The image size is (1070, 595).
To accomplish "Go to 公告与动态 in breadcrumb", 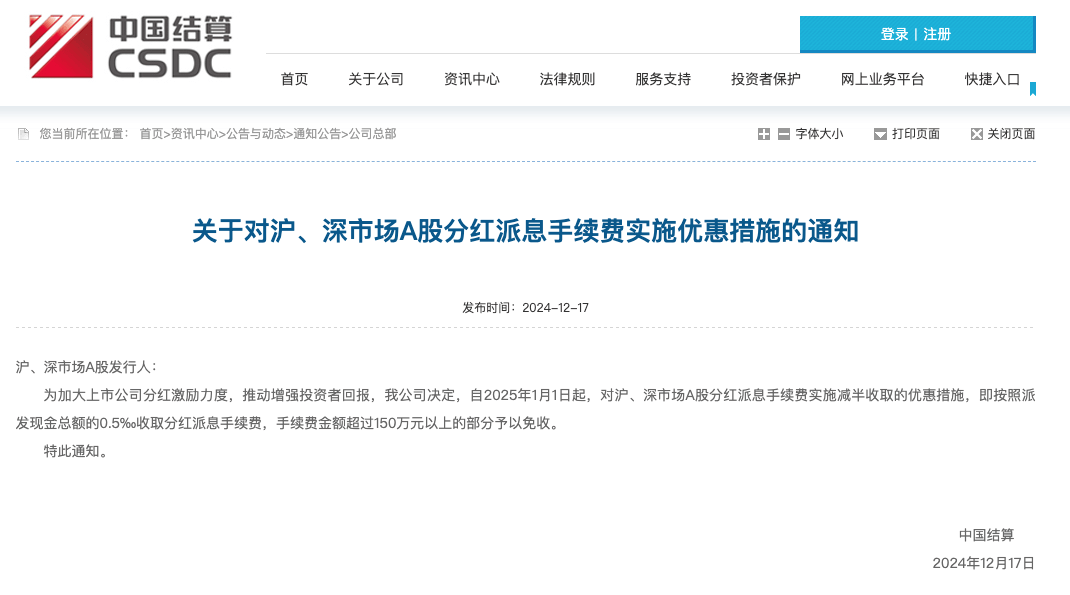I will [256, 134].
